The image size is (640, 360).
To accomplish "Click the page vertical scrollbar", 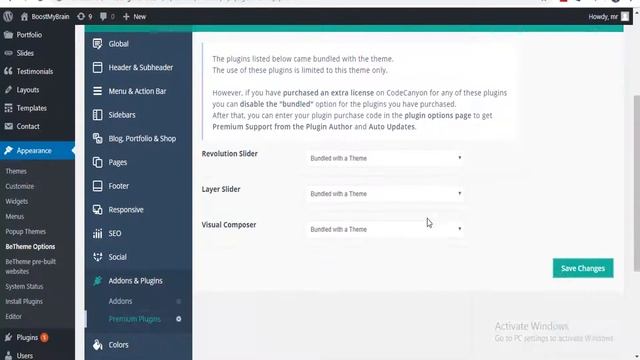I will [x=636, y=183].
